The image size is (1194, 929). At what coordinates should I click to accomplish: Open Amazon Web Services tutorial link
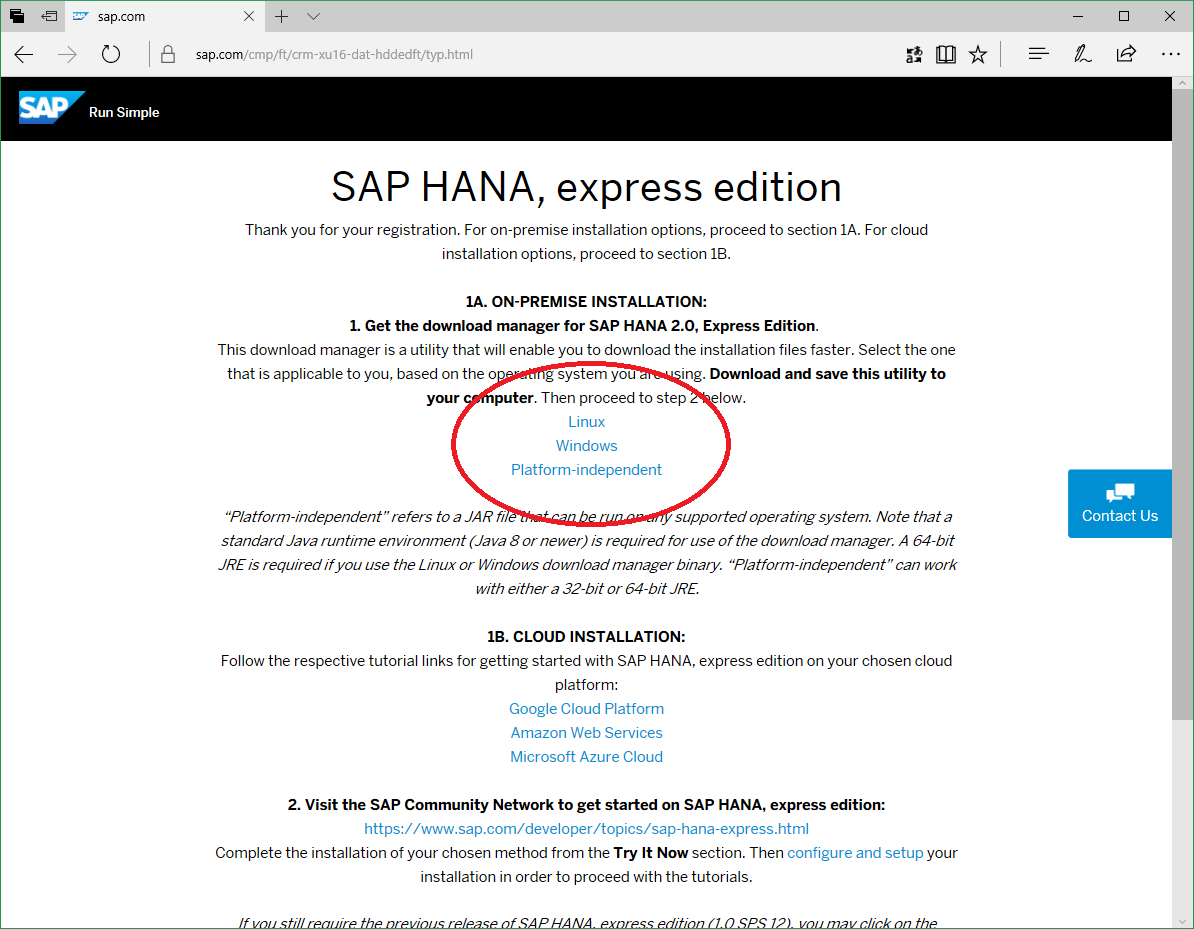point(586,733)
